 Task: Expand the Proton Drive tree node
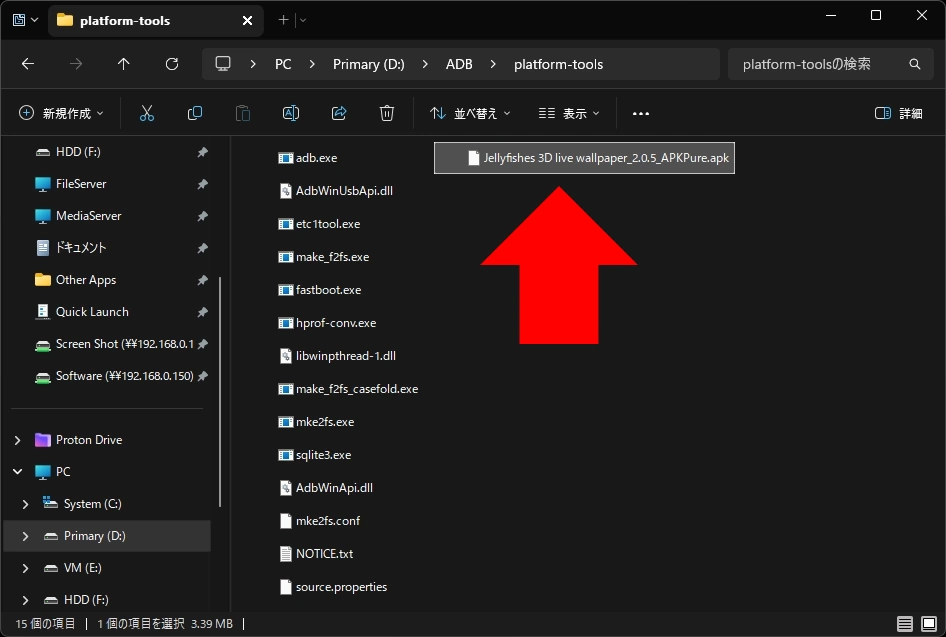(17, 440)
